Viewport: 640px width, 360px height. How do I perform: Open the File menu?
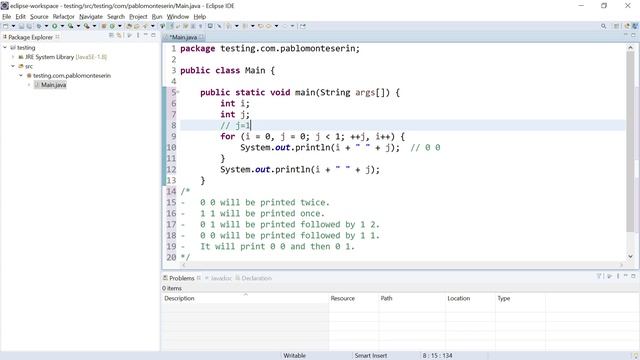tap(7, 17)
